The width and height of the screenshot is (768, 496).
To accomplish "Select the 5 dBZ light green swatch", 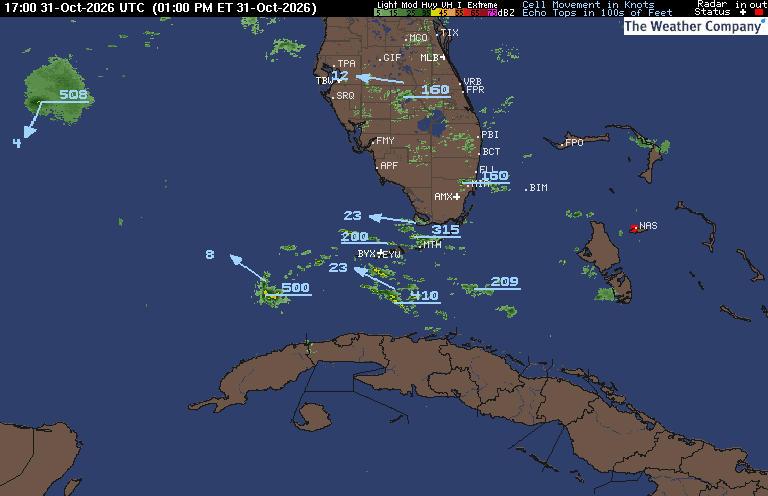I will (379, 13).
